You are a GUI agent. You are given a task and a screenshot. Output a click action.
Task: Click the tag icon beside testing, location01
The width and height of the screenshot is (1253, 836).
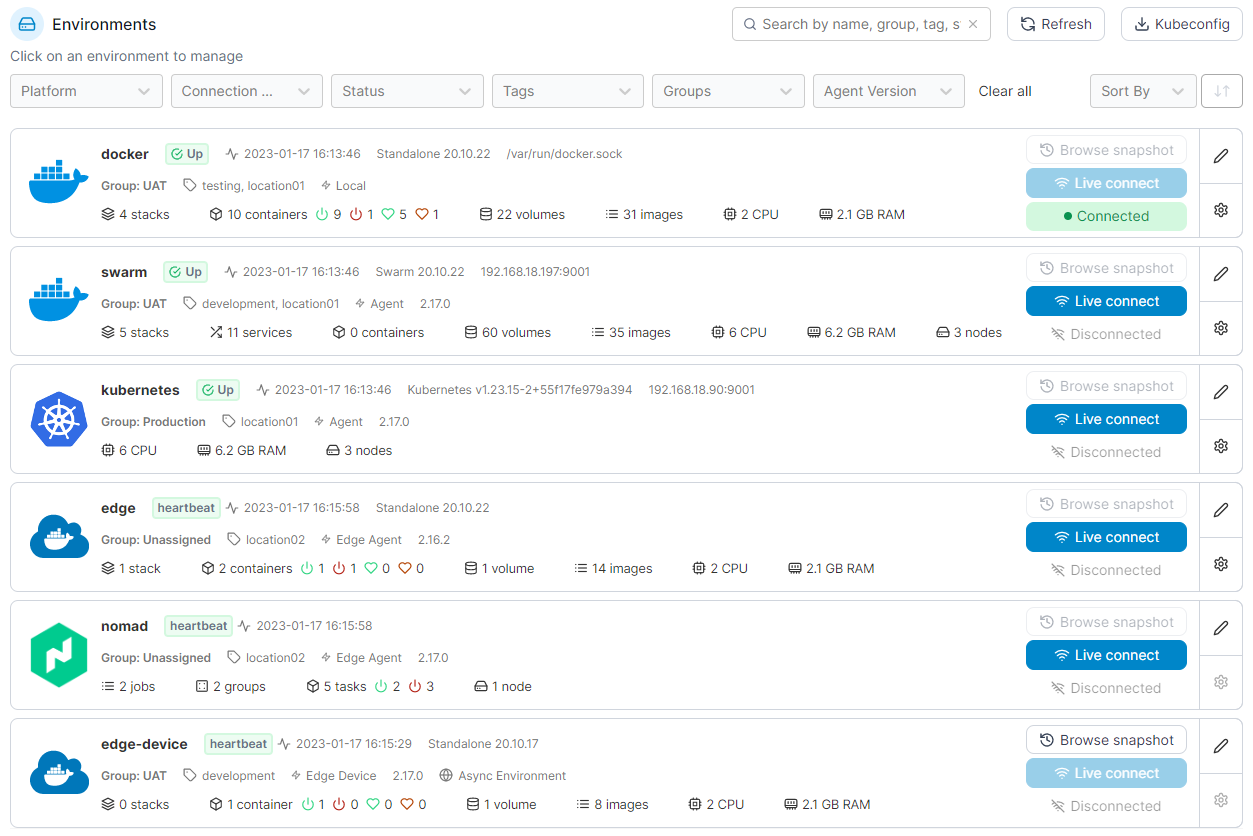(x=190, y=186)
